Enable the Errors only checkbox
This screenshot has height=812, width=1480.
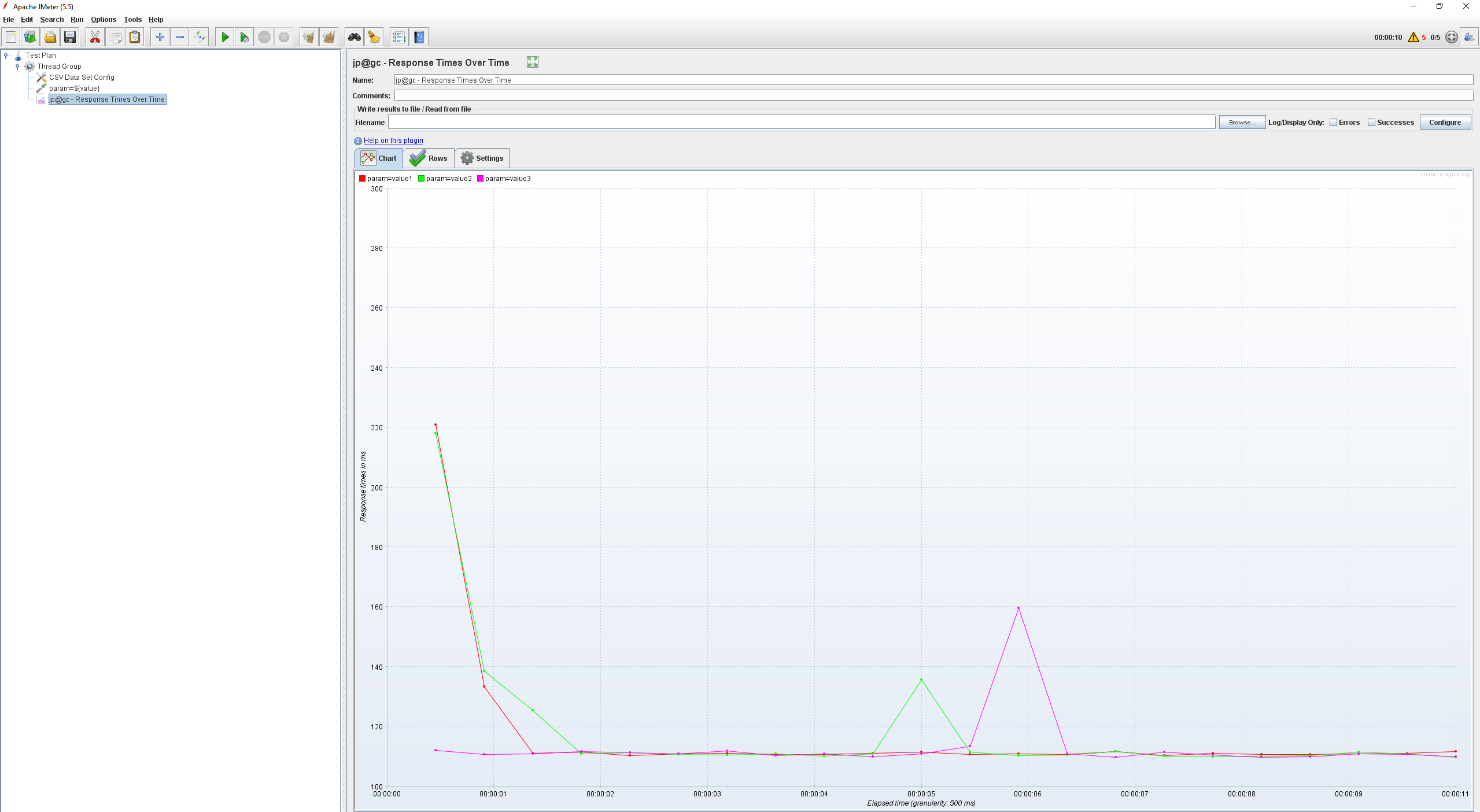click(x=1333, y=123)
